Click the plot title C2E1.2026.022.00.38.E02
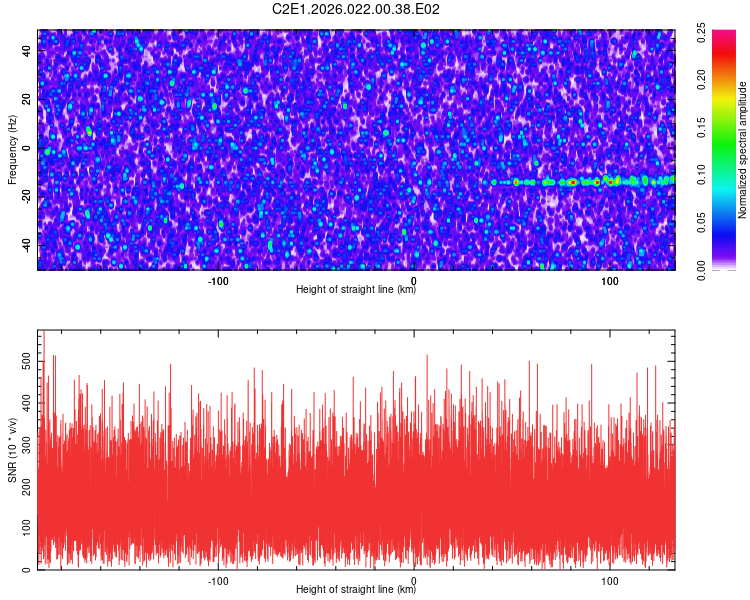The image size is (750, 600). 356,10
